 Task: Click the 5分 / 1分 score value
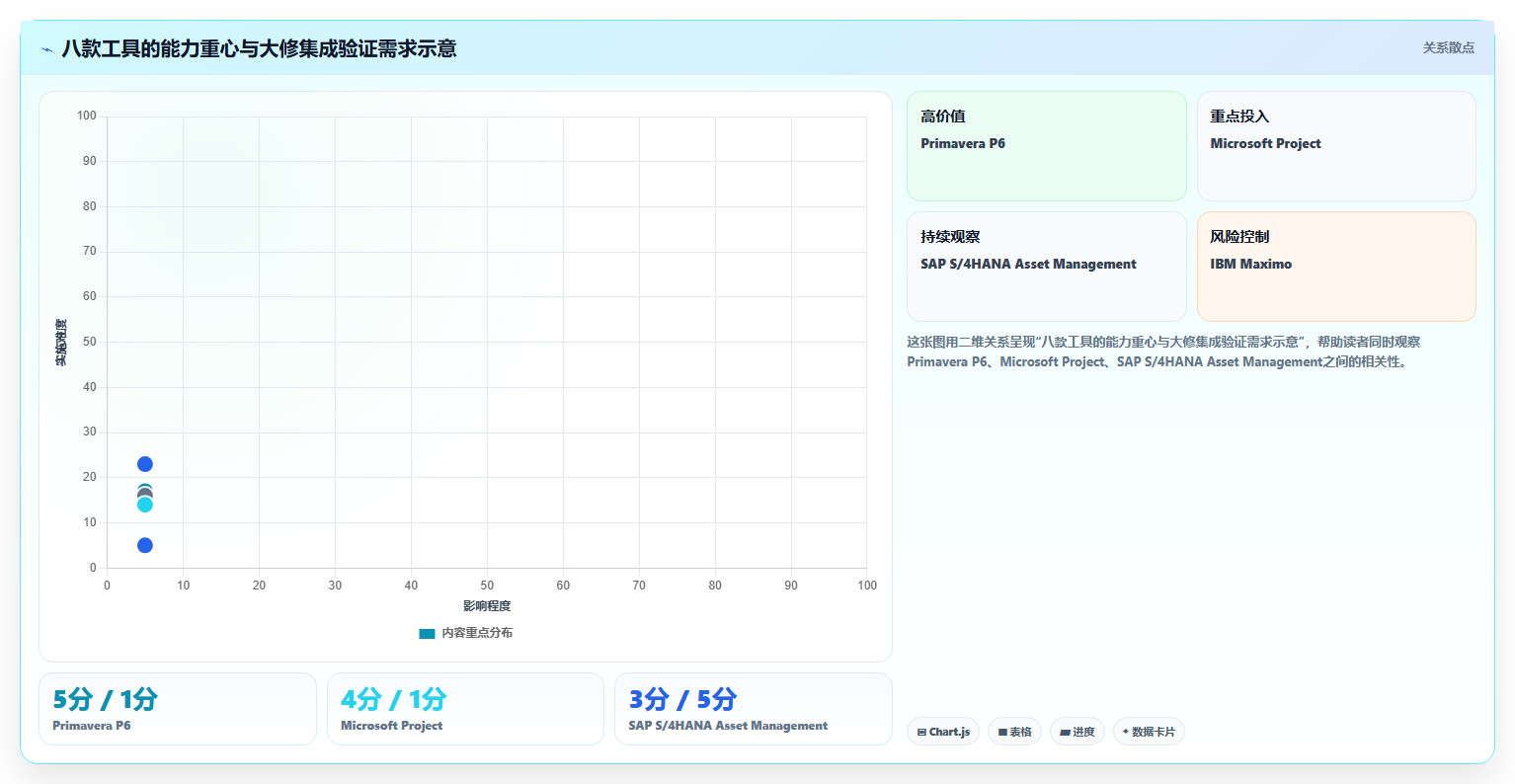pos(106,699)
